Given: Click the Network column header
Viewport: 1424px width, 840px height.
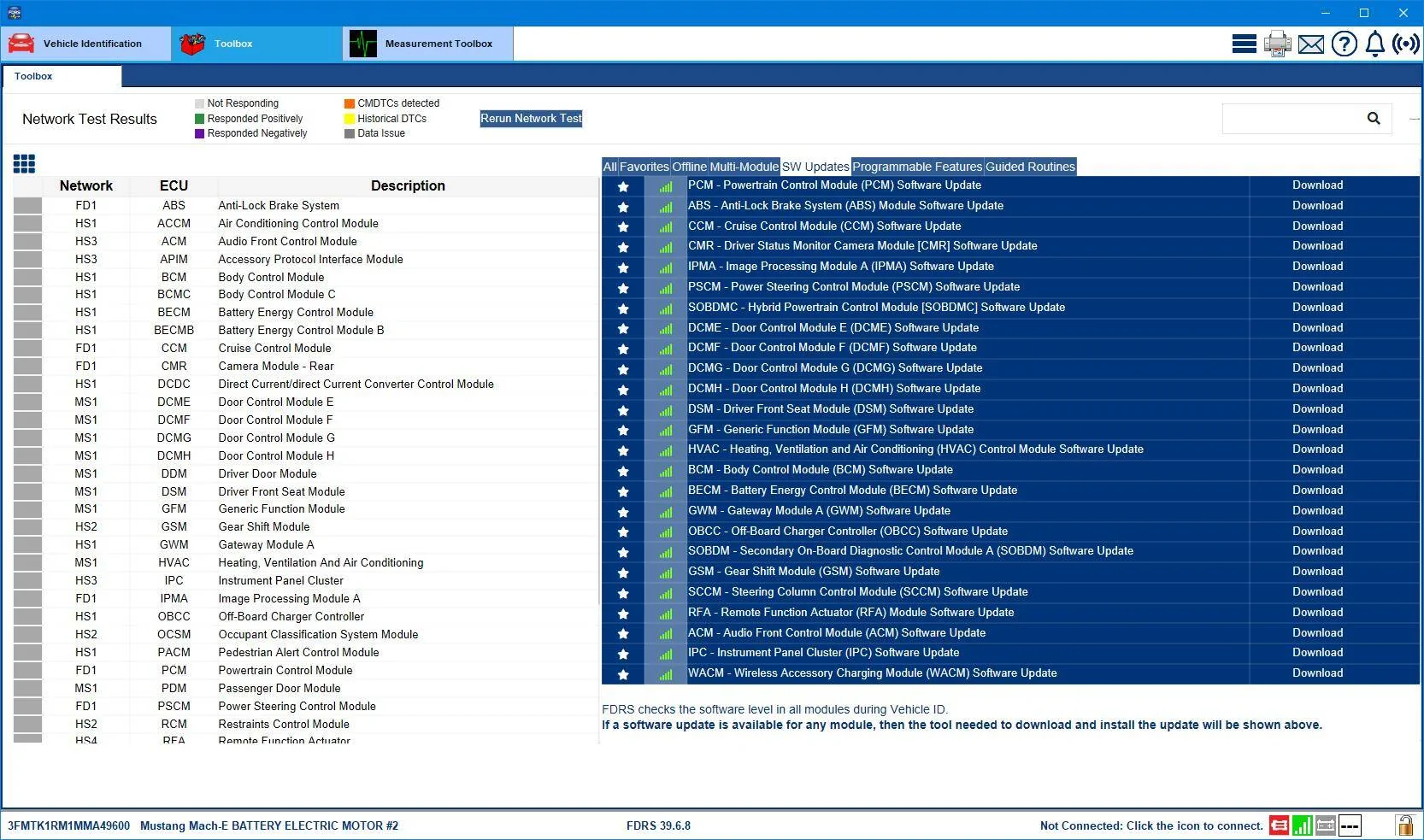Looking at the screenshot, I should (x=85, y=185).
